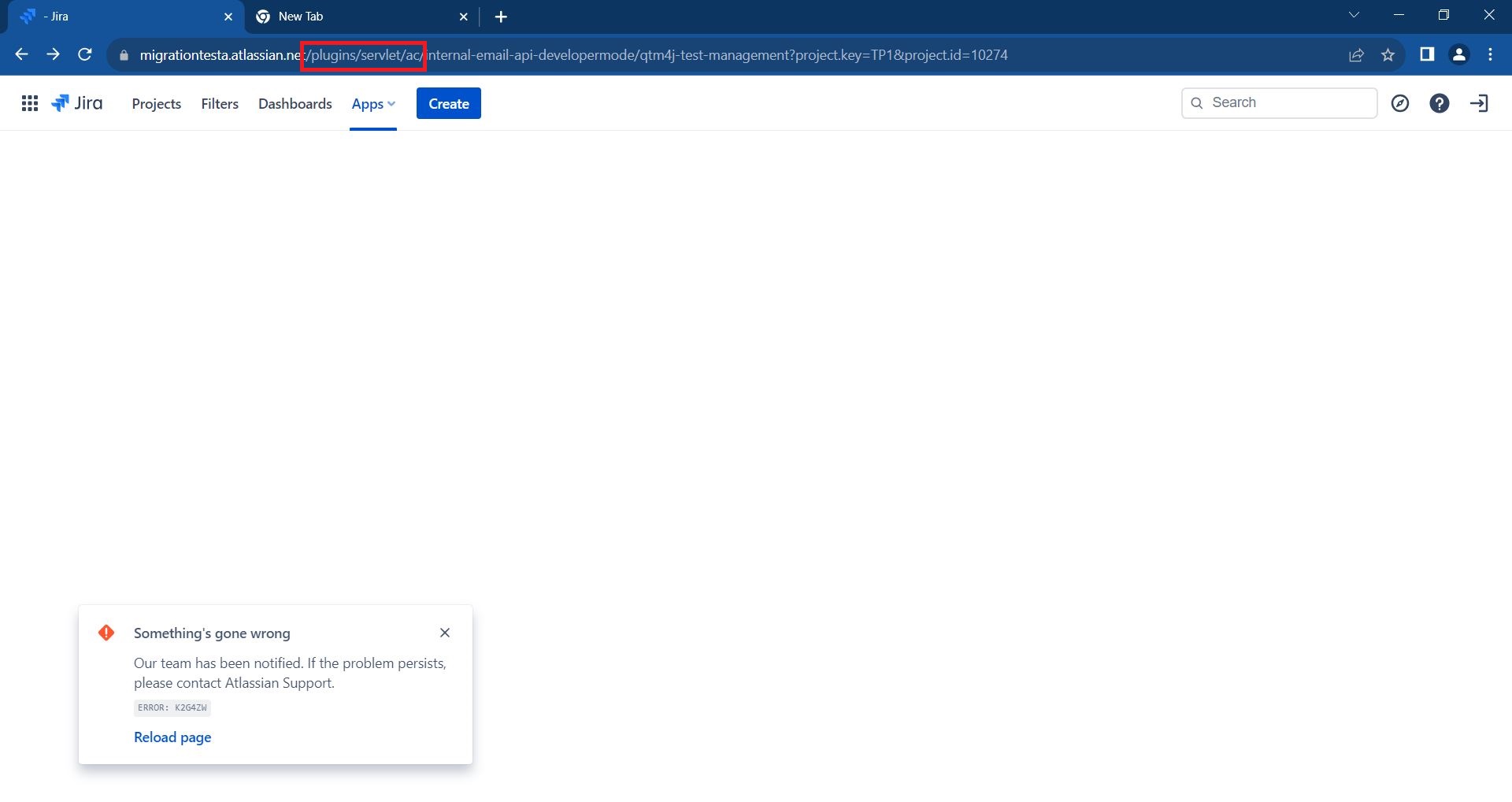The image size is (1512, 802).
Task: Bookmark this page with the star icon
Action: coord(1388,55)
